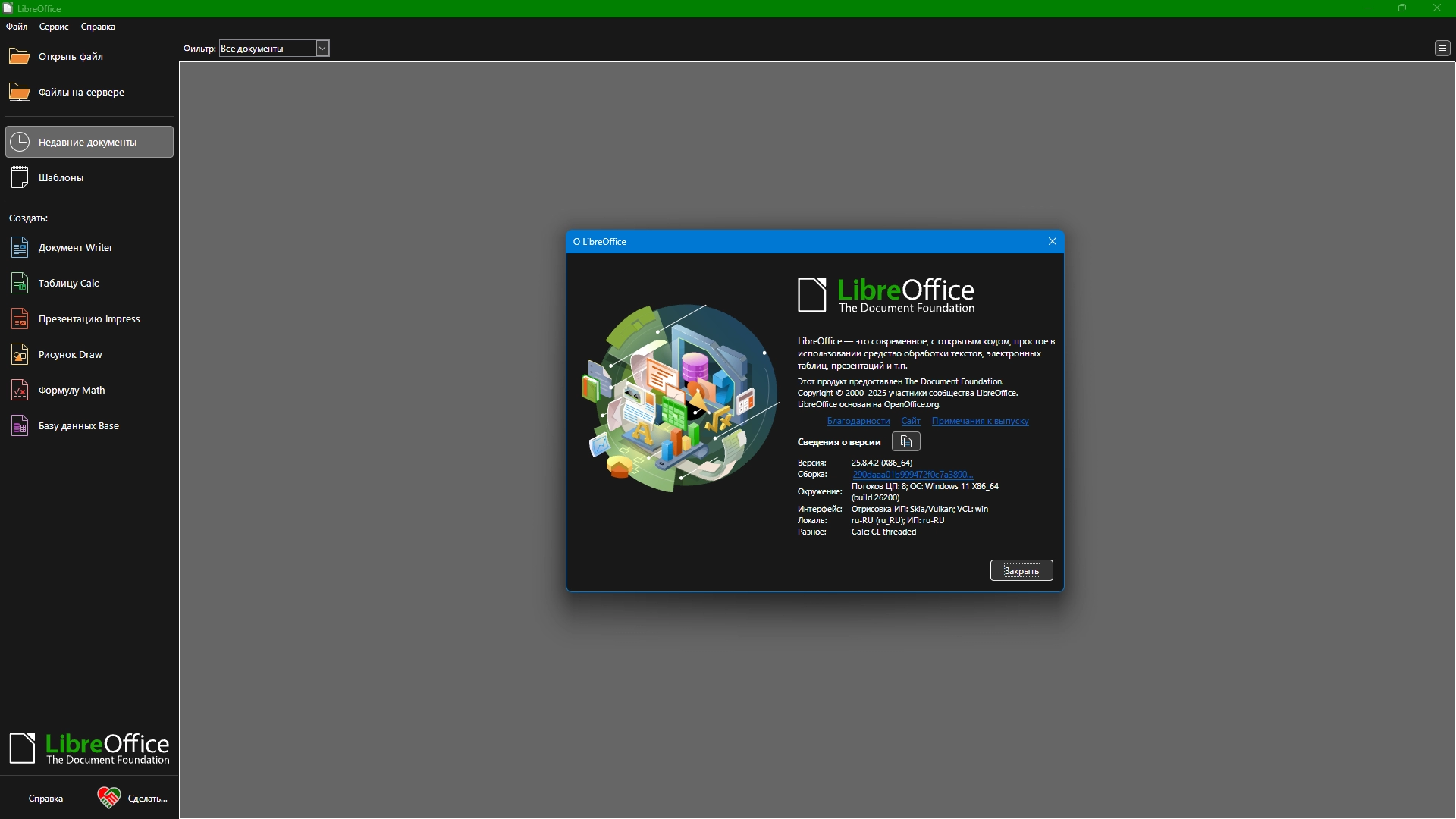Screen dimensions: 1456x819
Task: Copy version info with clipboard icon
Action: click(x=905, y=441)
